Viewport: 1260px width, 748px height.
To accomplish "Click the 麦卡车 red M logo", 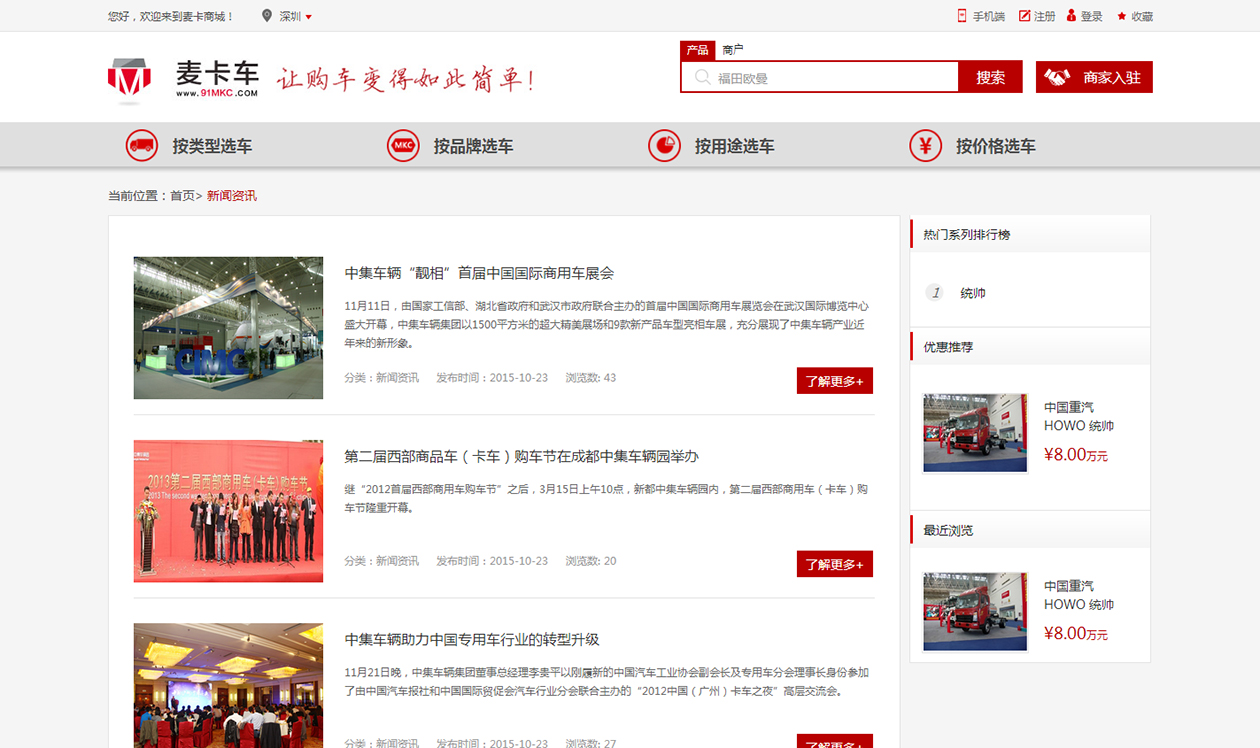I will 129,80.
